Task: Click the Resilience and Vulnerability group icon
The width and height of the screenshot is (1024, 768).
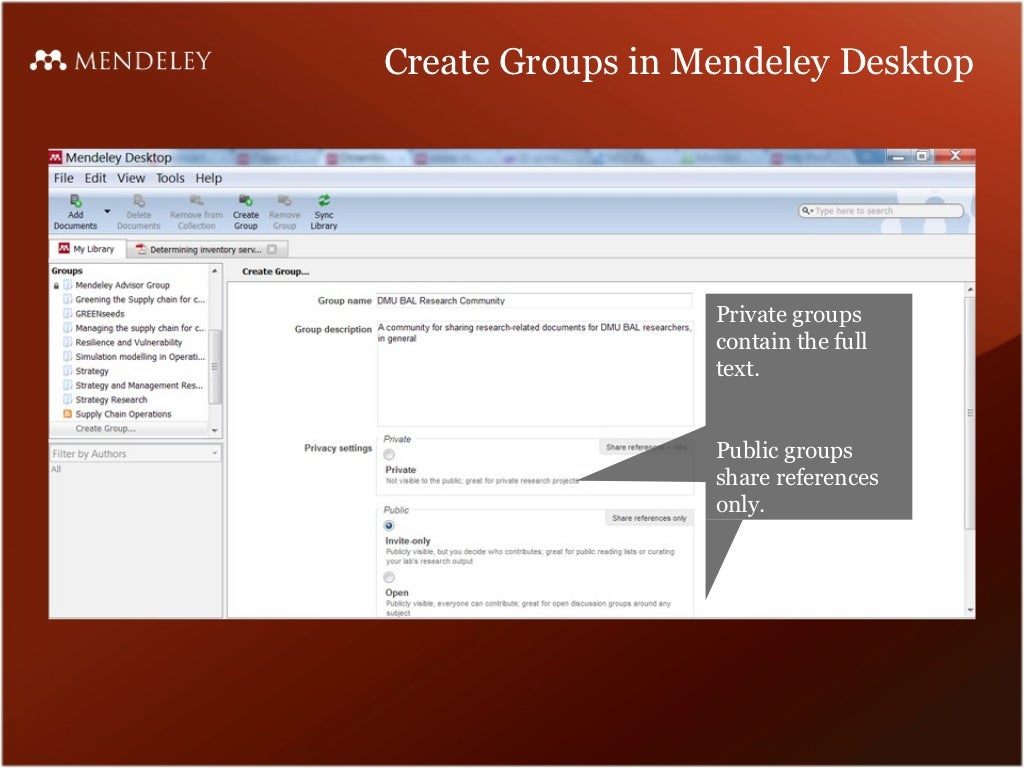Action: (x=67, y=342)
